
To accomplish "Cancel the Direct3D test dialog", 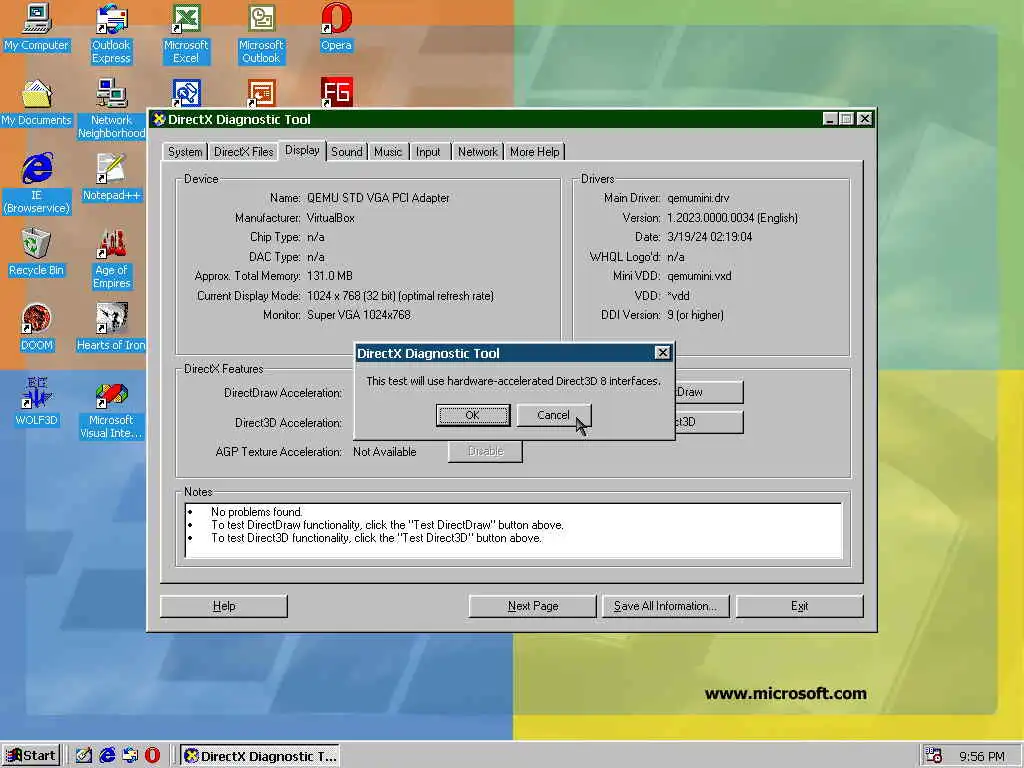I will (x=554, y=415).
